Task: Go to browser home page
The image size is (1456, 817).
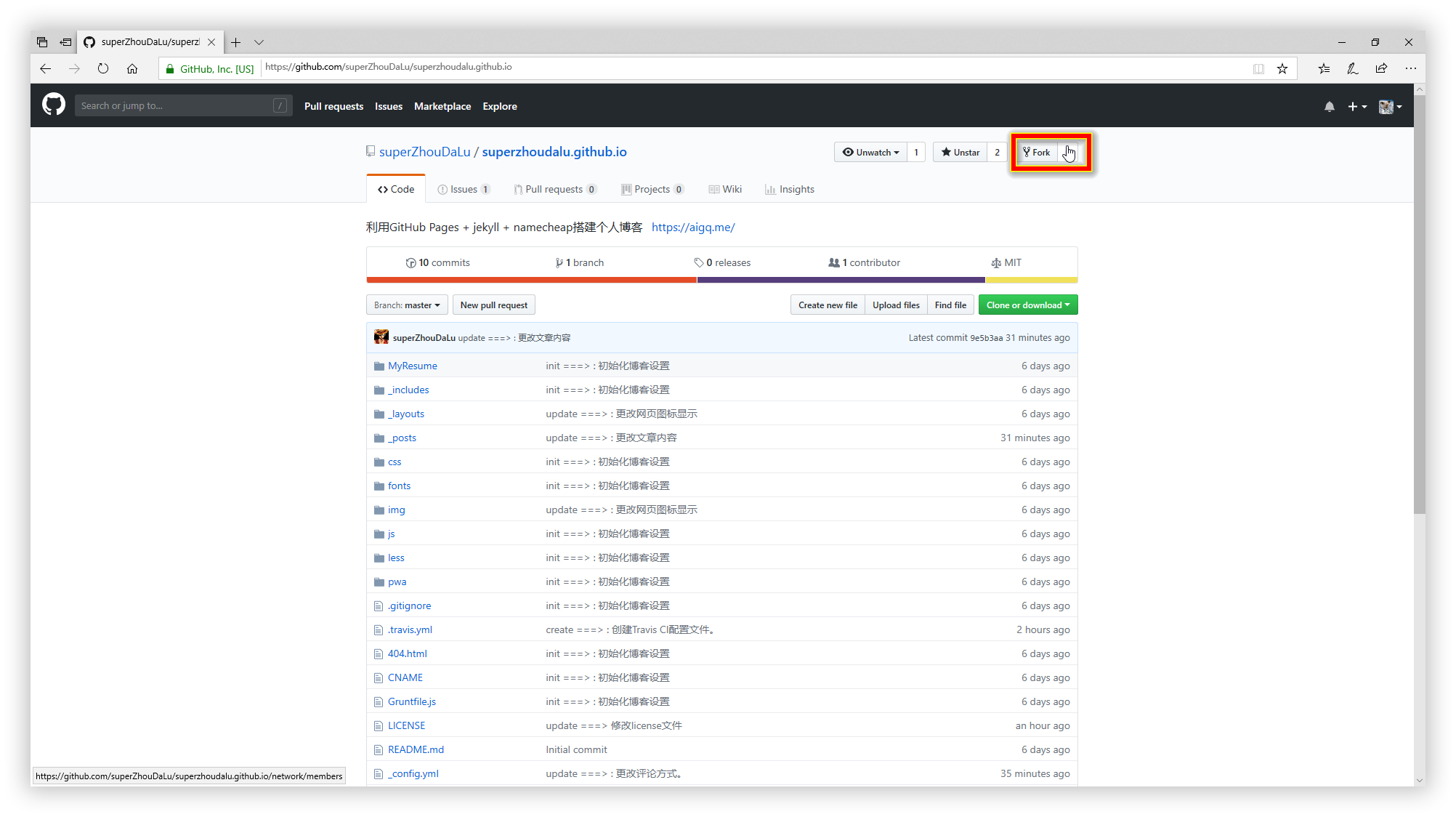Action: click(x=132, y=68)
